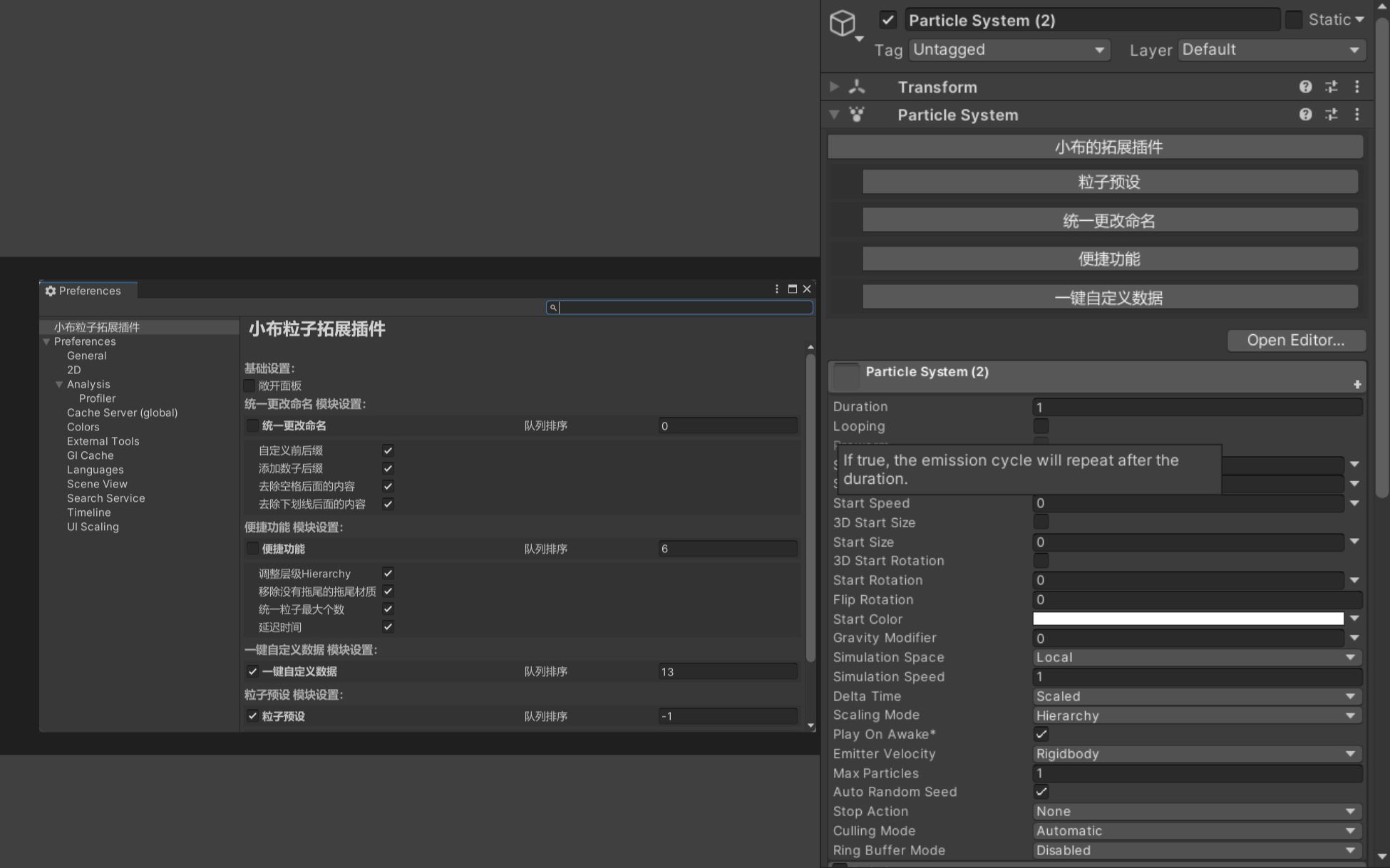
Task: Select Scene View in Preferences list
Action: pyautogui.click(x=97, y=484)
